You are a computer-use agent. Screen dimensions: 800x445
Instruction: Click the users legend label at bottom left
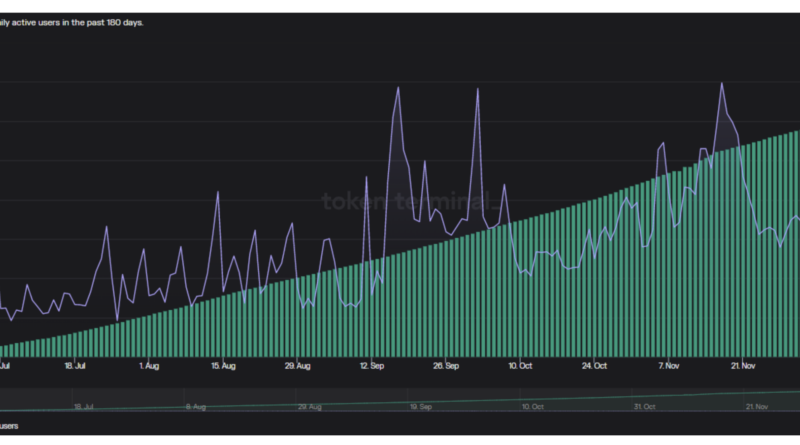[x=9, y=427]
